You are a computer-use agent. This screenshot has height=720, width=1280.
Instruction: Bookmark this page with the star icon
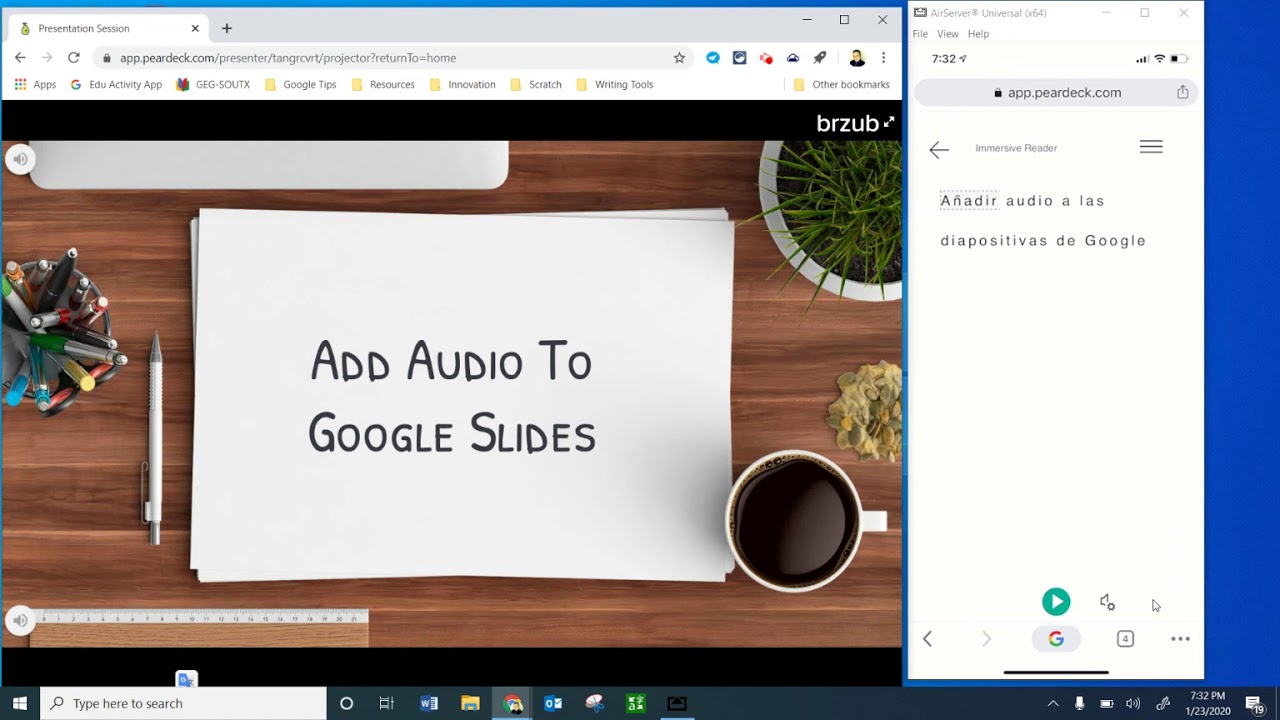click(679, 58)
